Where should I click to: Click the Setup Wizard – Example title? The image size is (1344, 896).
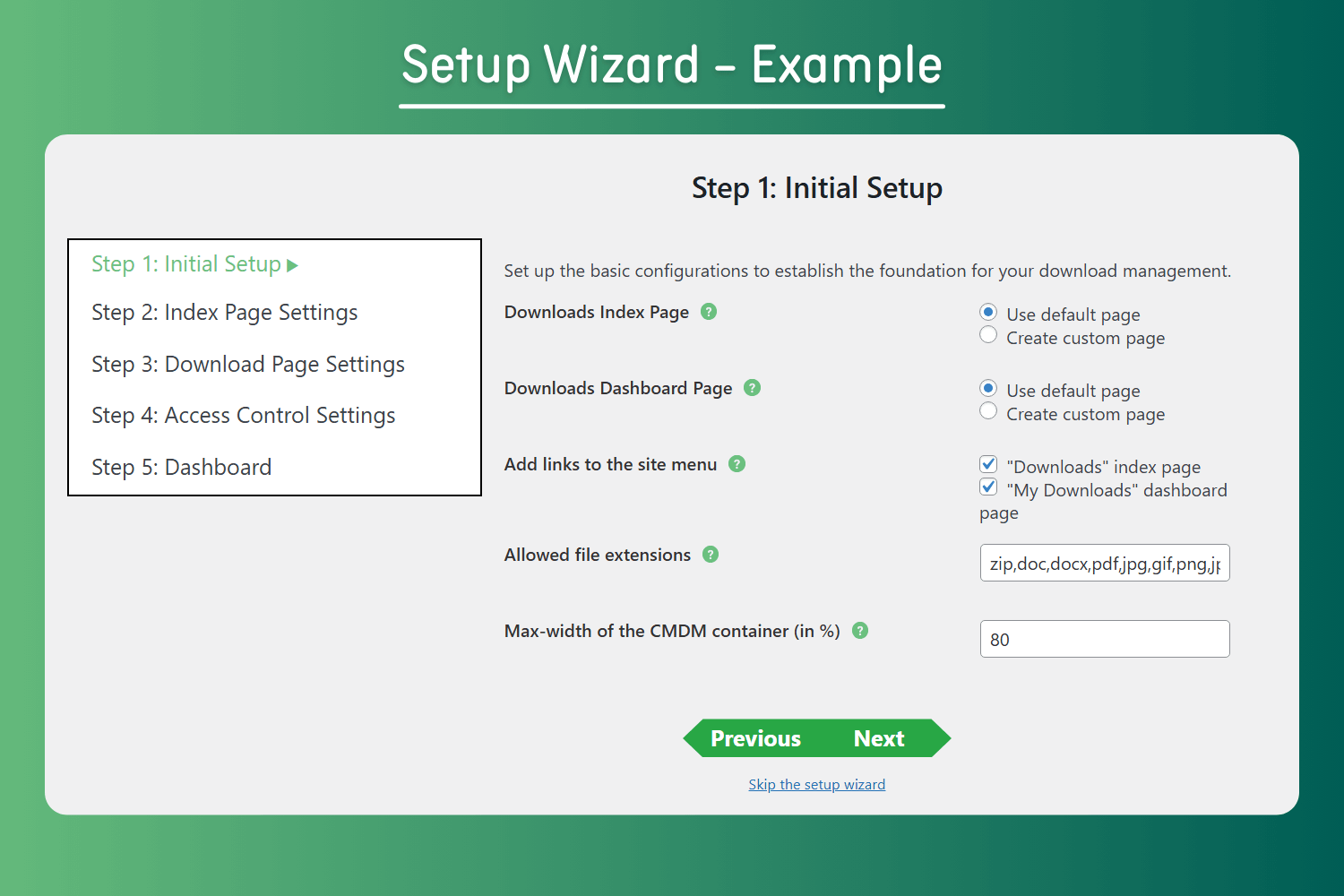click(672, 65)
